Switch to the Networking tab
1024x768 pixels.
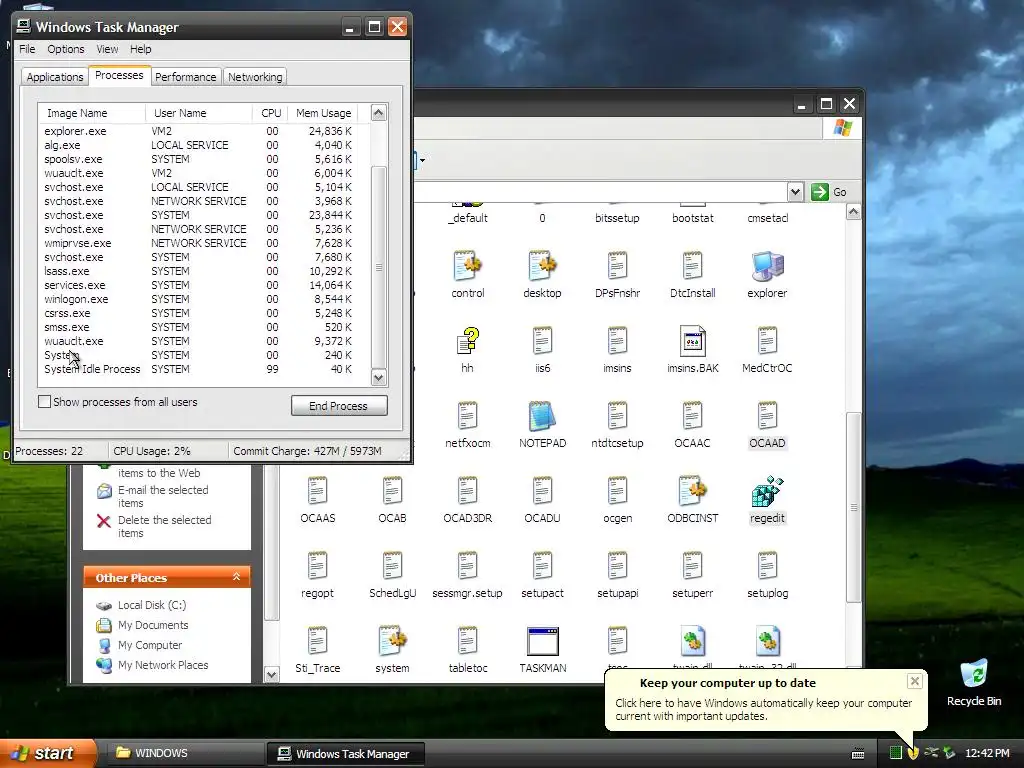pyautogui.click(x=255, y=76)
